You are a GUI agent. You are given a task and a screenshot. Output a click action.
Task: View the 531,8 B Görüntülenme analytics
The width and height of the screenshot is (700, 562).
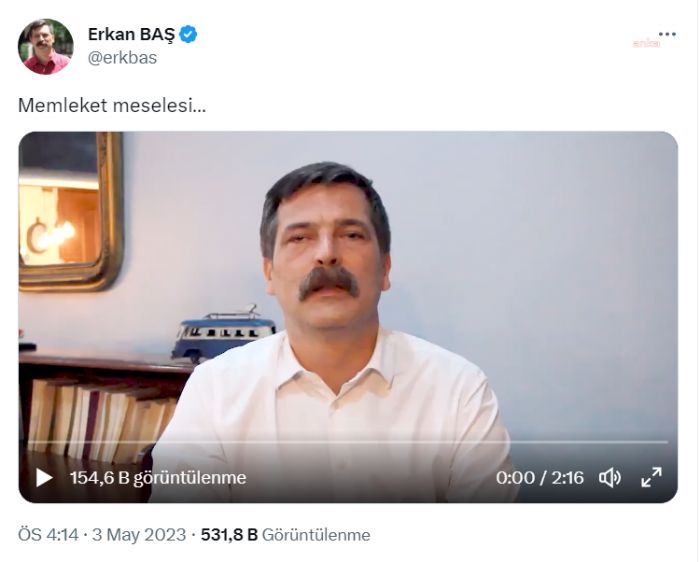click(286, 535)
